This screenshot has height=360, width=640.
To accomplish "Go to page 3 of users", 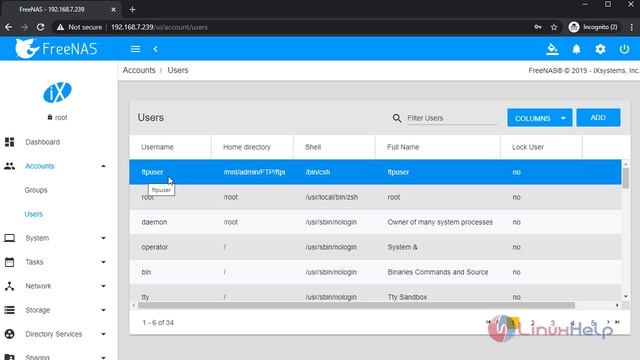I will [x=552, y=322].
